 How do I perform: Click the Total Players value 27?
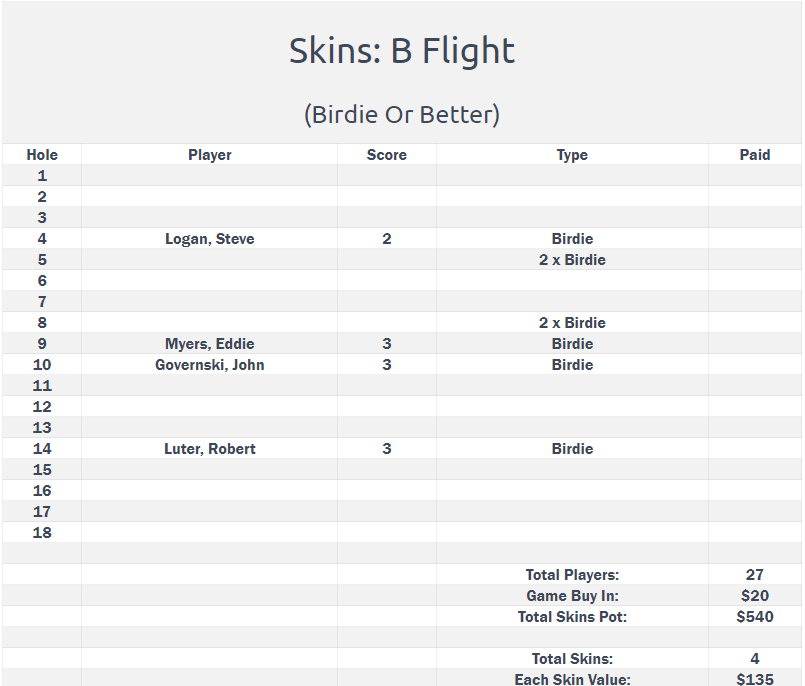pos(755,575)
